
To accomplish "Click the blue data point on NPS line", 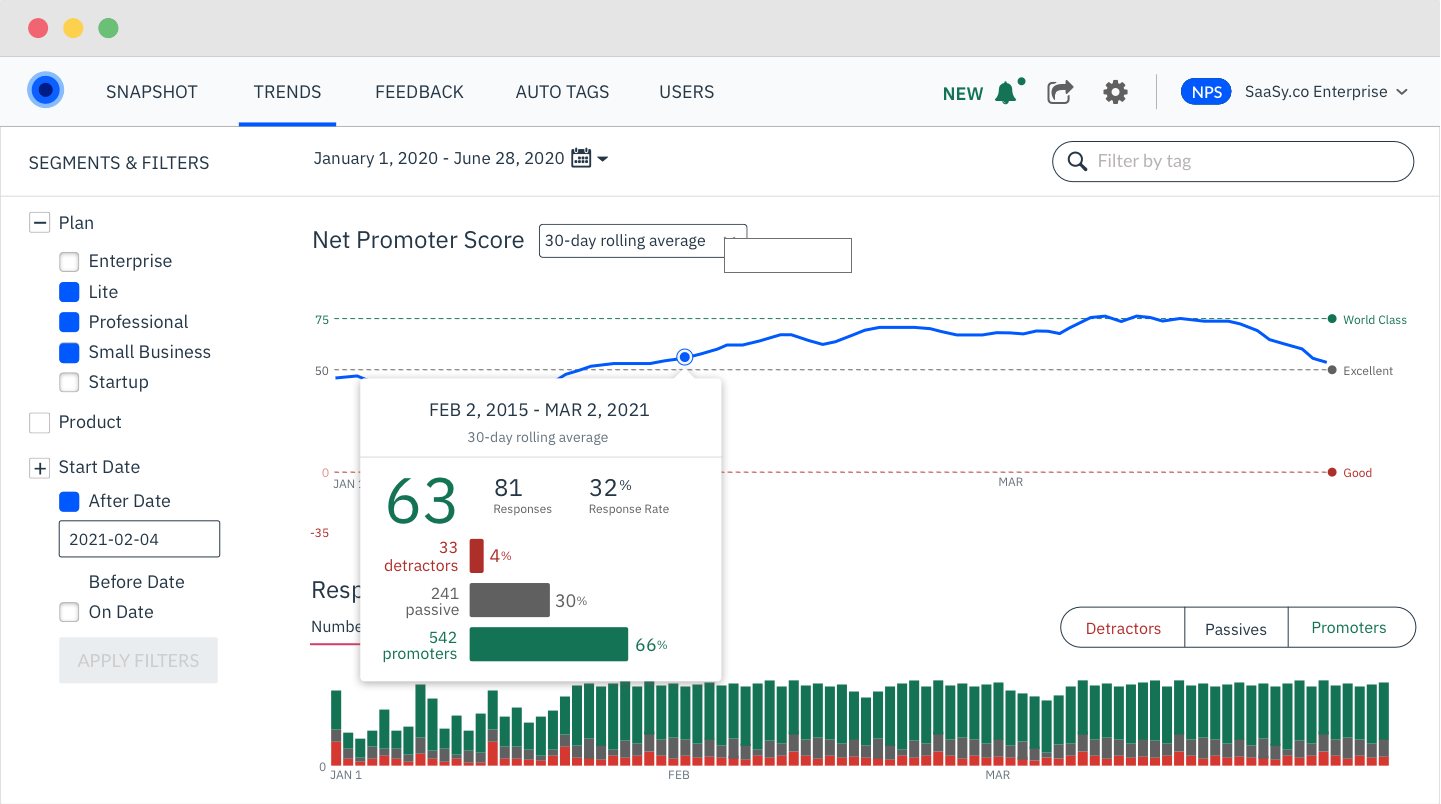I will click(685, 357).
